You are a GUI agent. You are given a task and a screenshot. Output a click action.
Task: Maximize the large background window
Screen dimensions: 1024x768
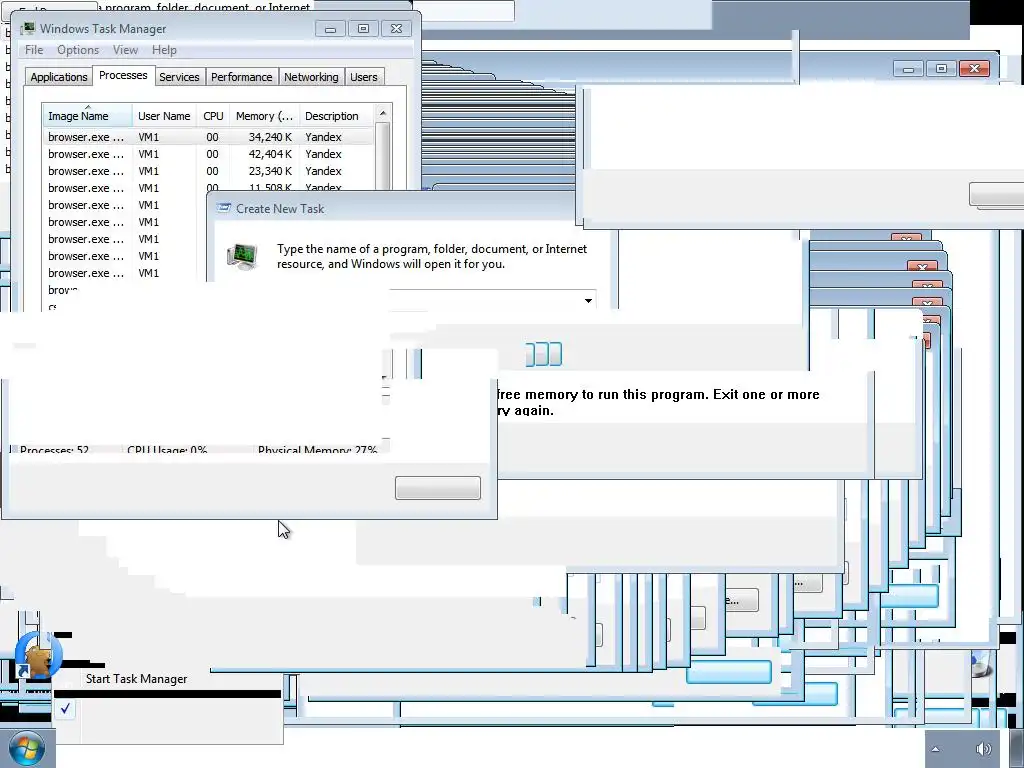pyautogui.click(x=941, y=69)
